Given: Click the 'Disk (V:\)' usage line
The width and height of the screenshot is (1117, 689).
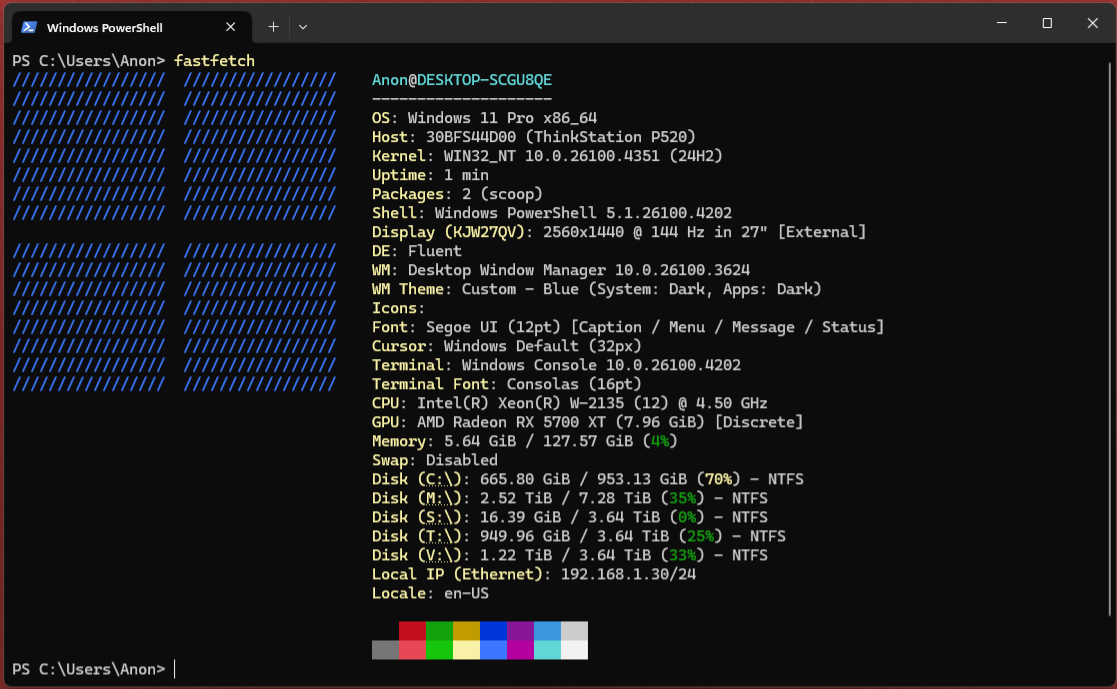Looking at the screenshot, I should pos(570,555).
